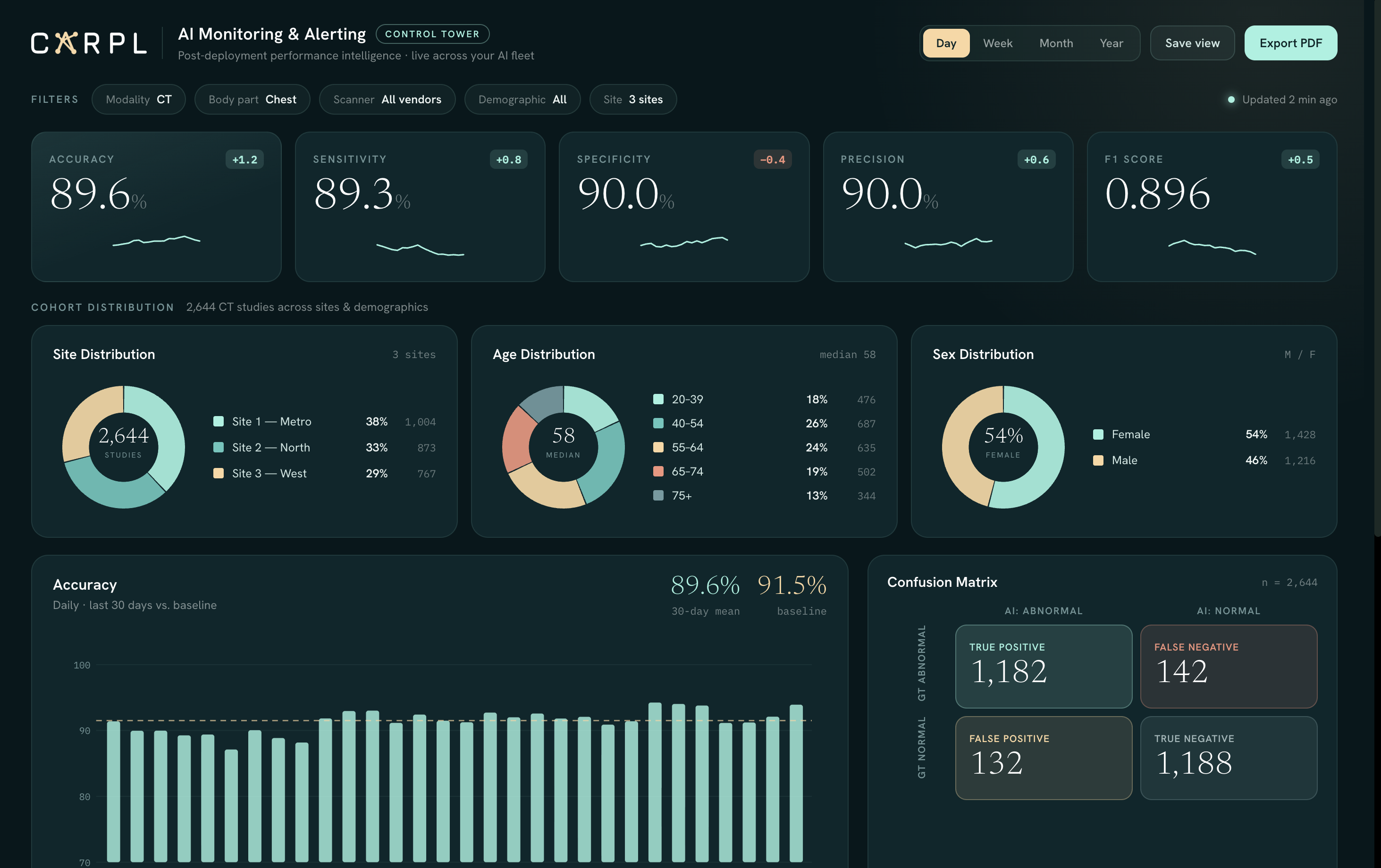Click the green updated status dot
The height and width of the screenshot is (868, 1381).
pos(1231,100)
